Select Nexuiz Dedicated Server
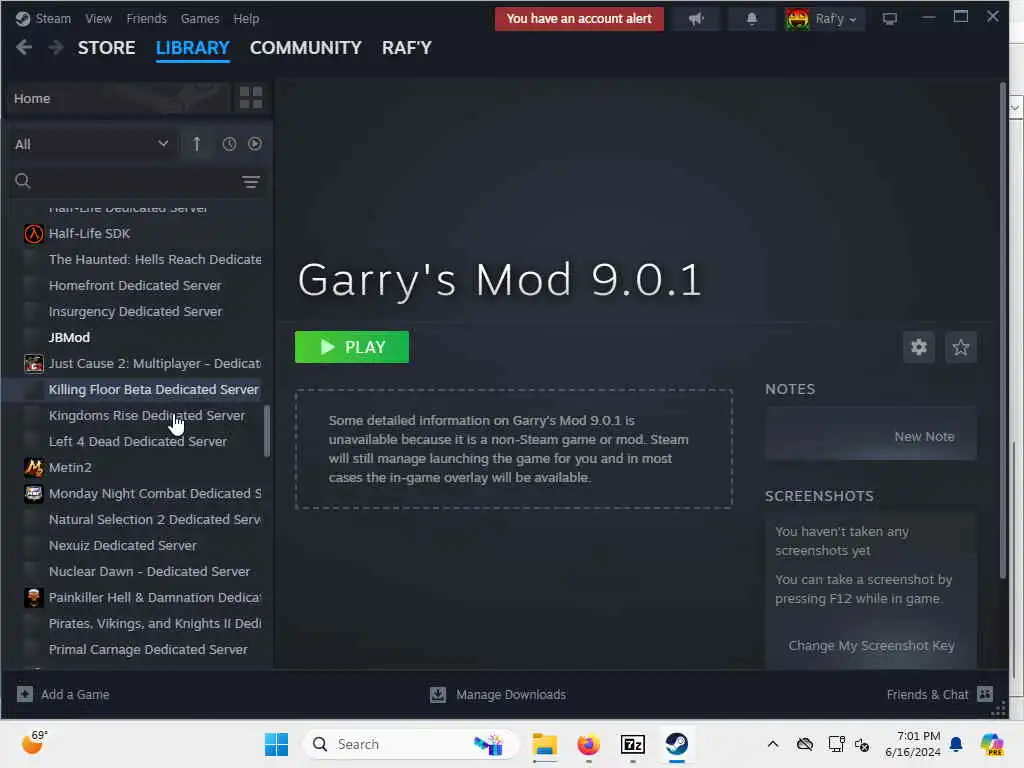Image resolution: width=1024 pixels, height=768 pixels. (123, 545)
